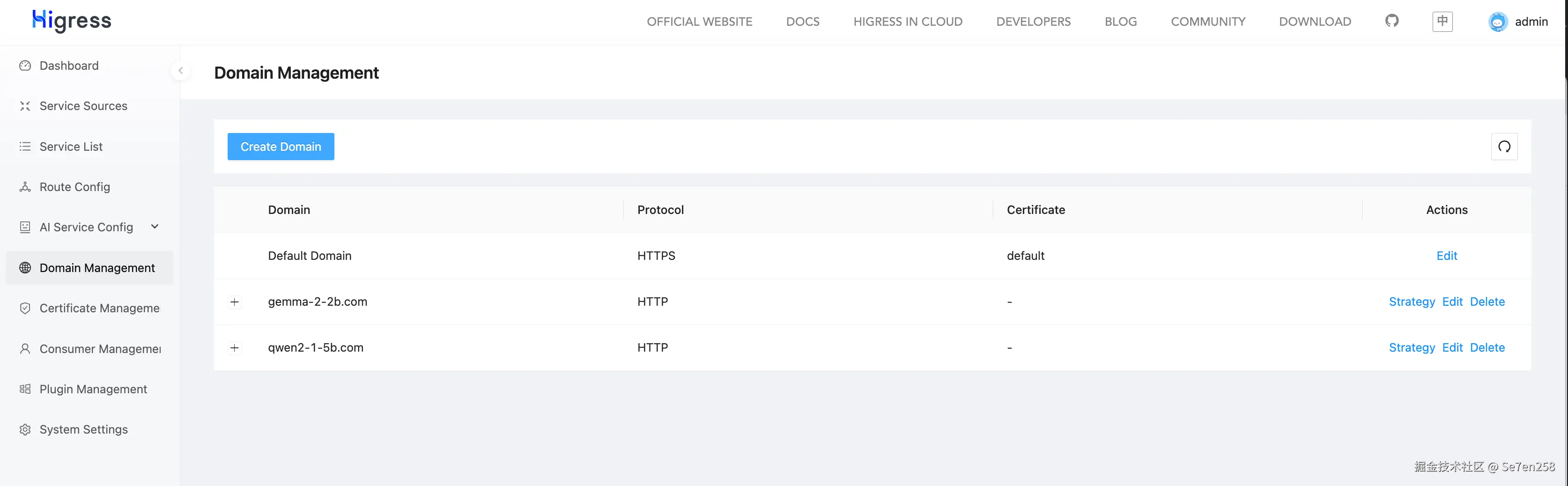The image size is (1568, 486).
Task: Click the Certificate column header
Action: pos(1035,210)
